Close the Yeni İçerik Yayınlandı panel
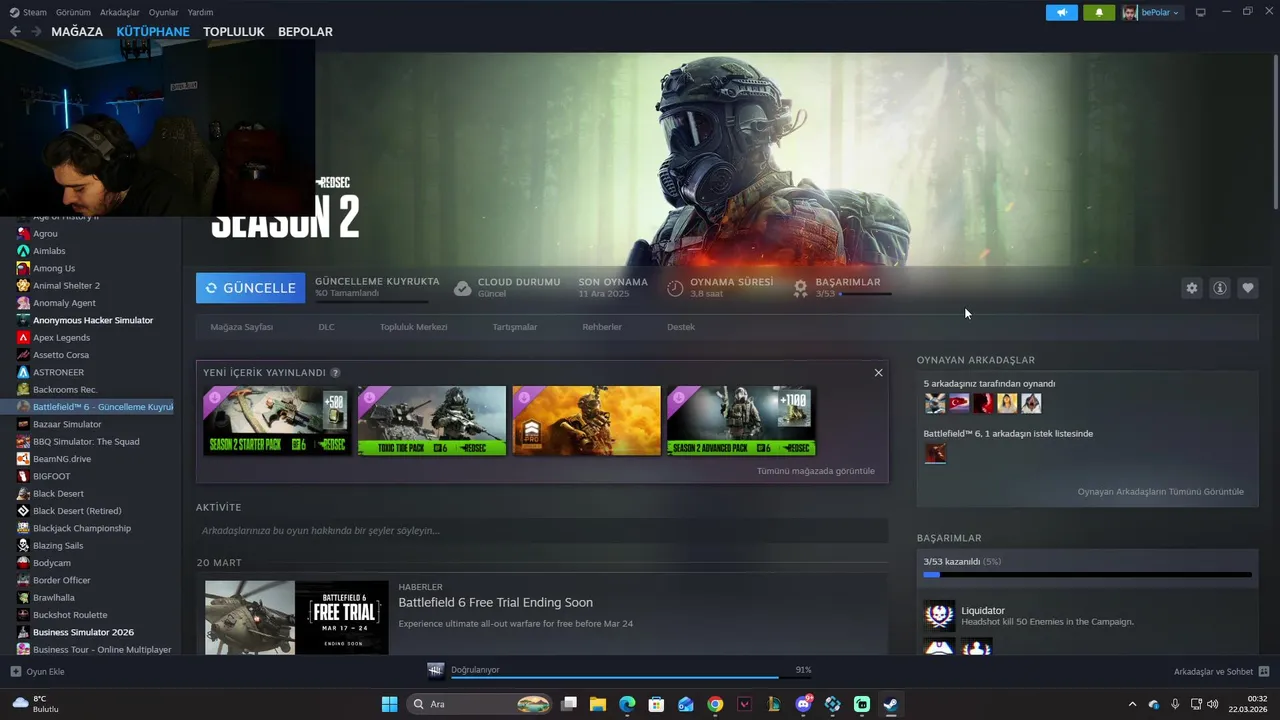 point(878,372)
